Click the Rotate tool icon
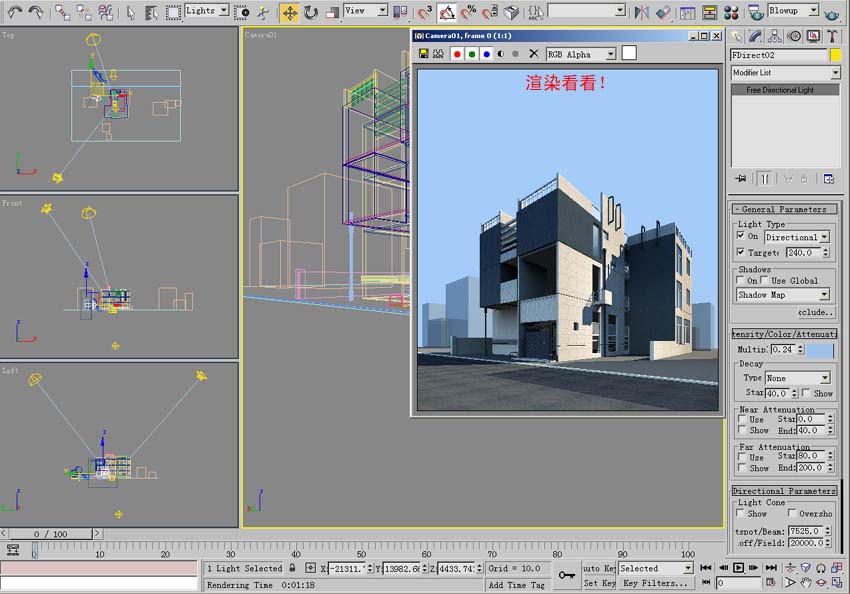The image size is (850, 594). pyautogui.click(x=311, y=12)
